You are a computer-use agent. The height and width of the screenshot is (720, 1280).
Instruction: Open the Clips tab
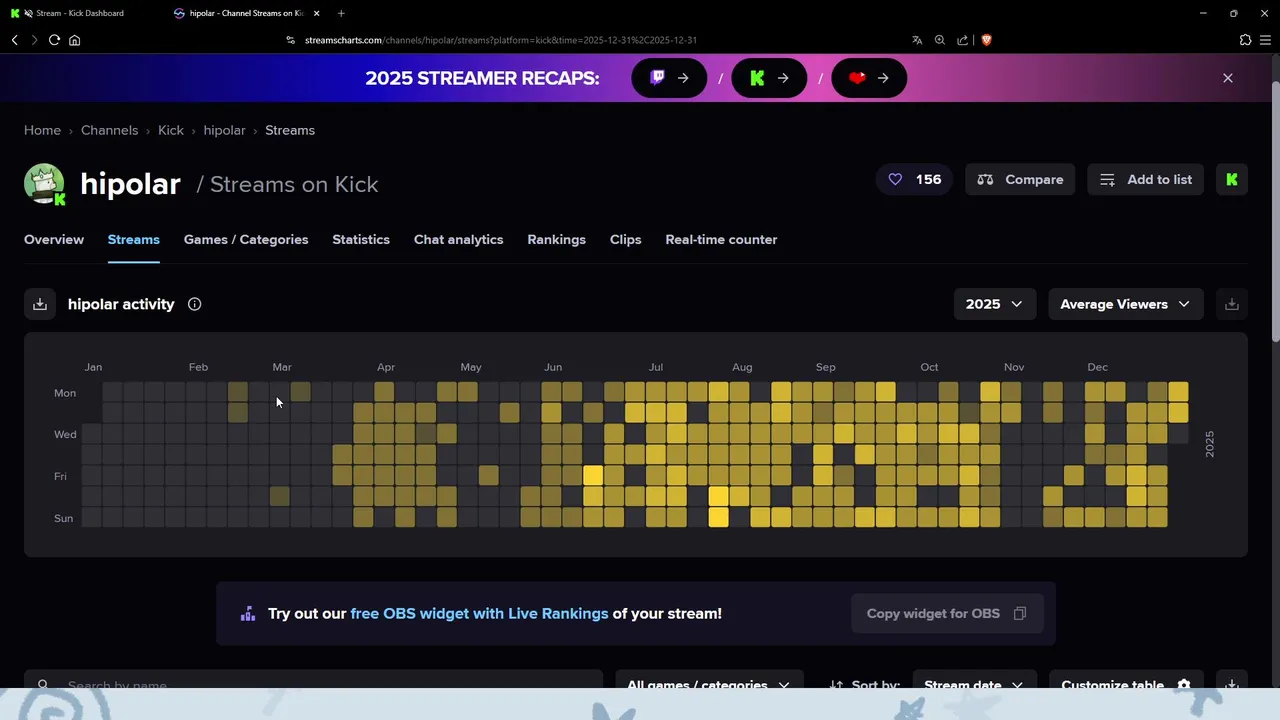[626, 240]
